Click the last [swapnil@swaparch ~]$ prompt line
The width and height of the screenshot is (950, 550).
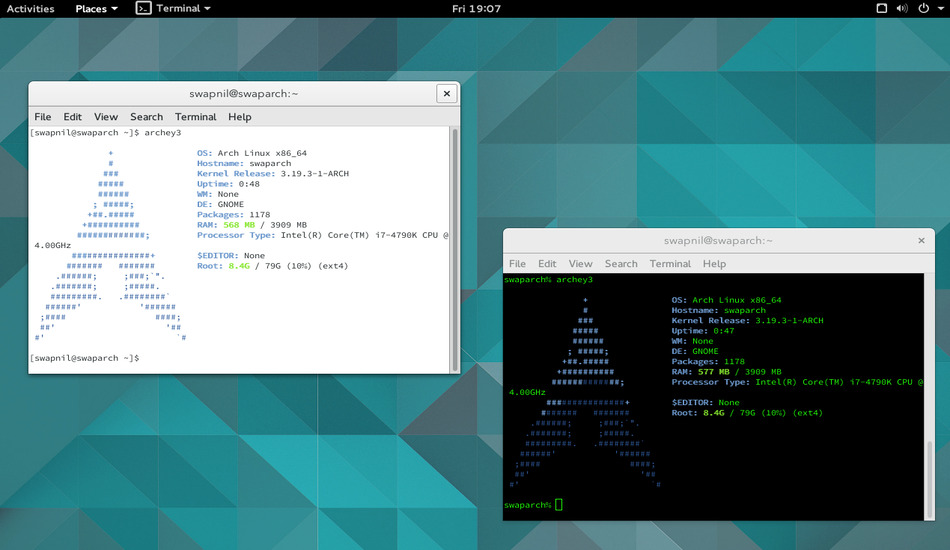point(85,358)
